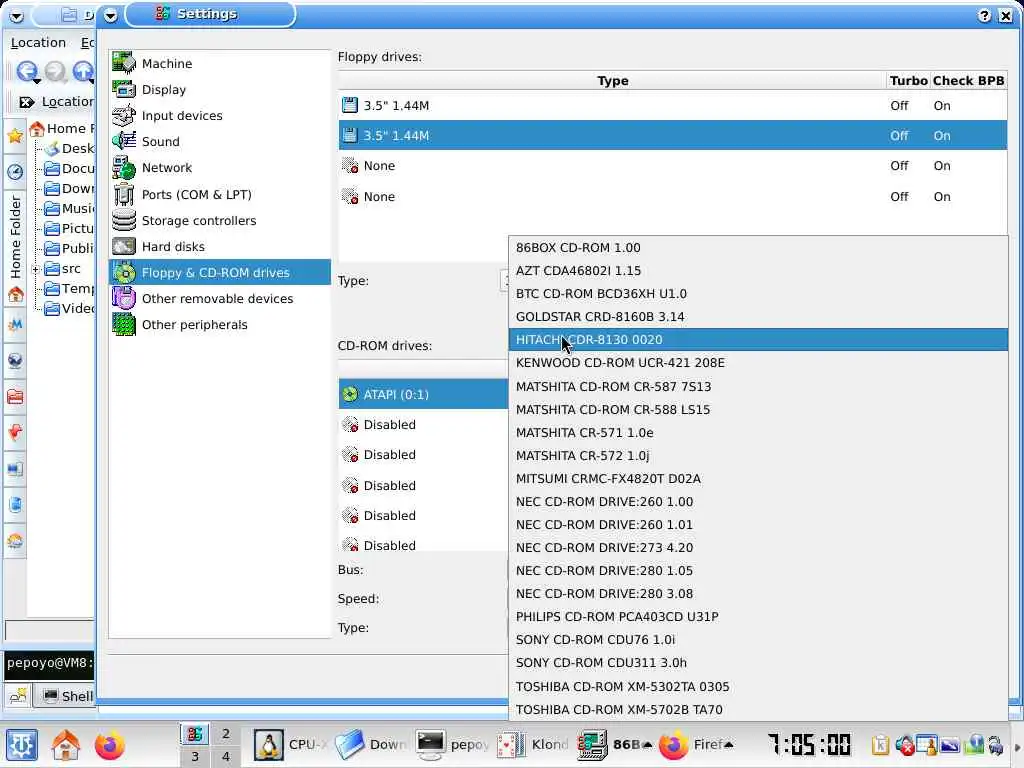Choose PHILIPS CD-ROM PCA403CD U31P
1024x768 pixels.
click(758, 616)
